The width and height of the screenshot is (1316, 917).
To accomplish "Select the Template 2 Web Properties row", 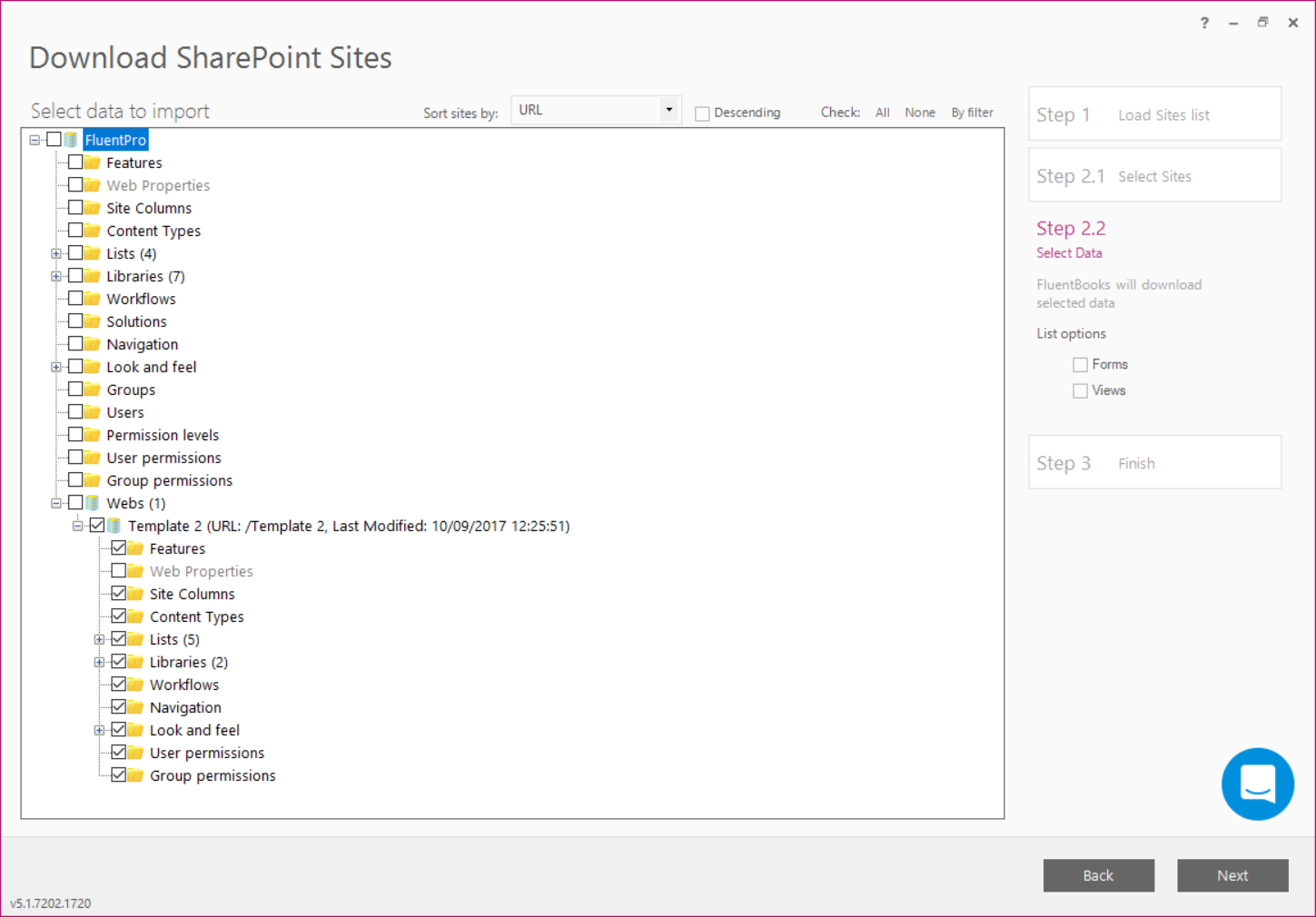I will coord(201,571).
